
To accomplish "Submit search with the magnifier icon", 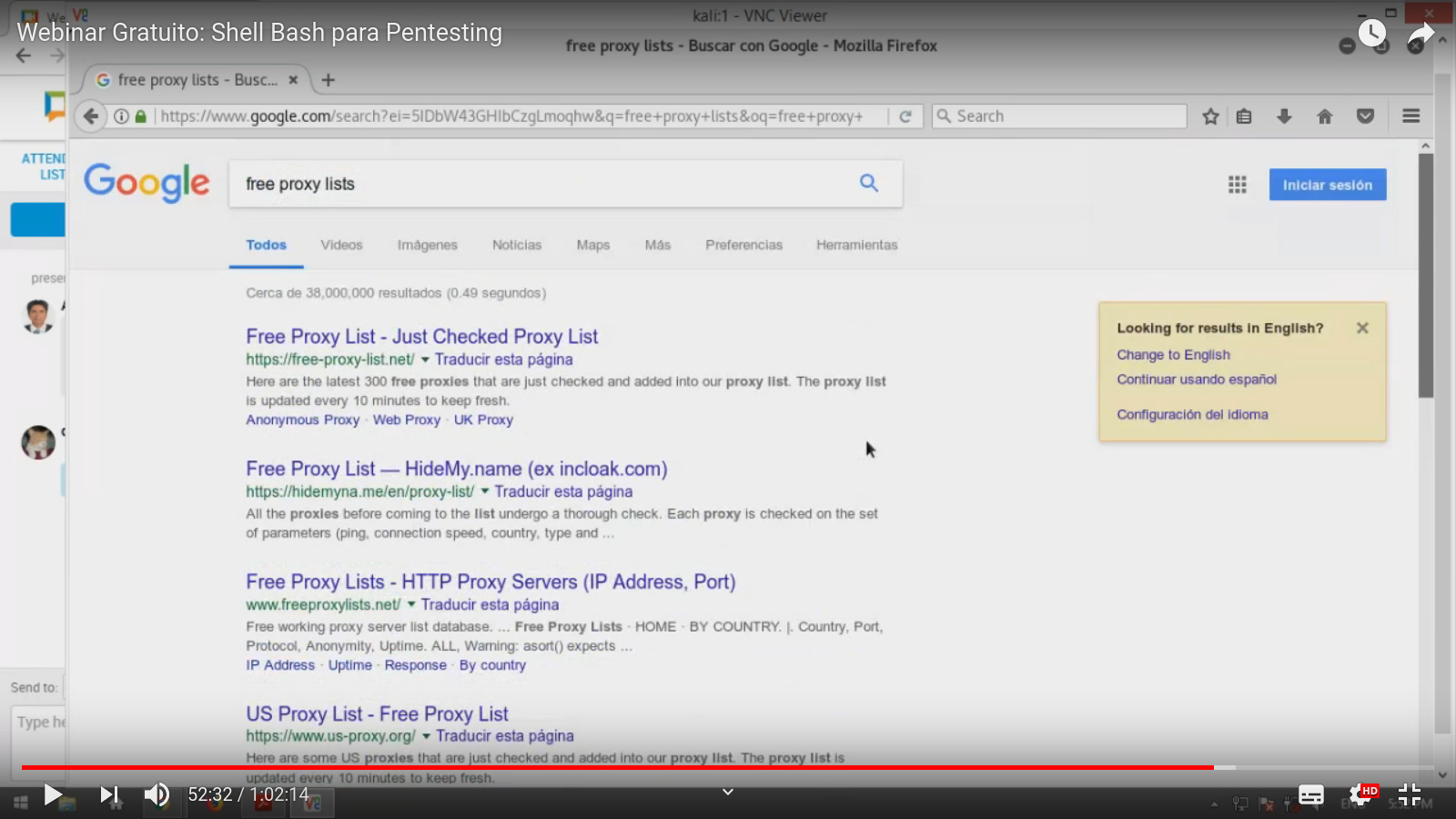I will (x=869, y=184).
